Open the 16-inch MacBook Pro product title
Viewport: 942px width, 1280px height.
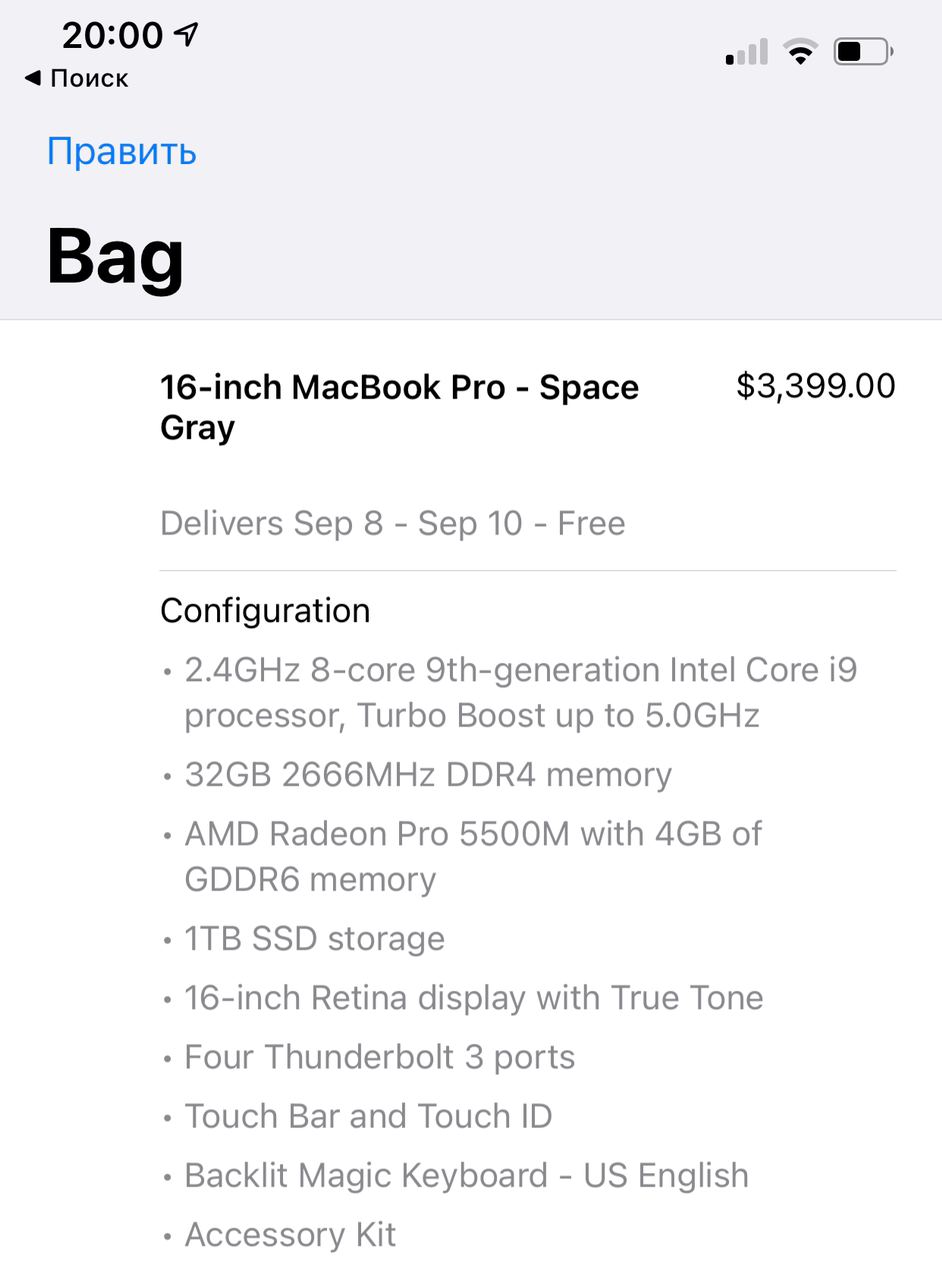(399, 407)
